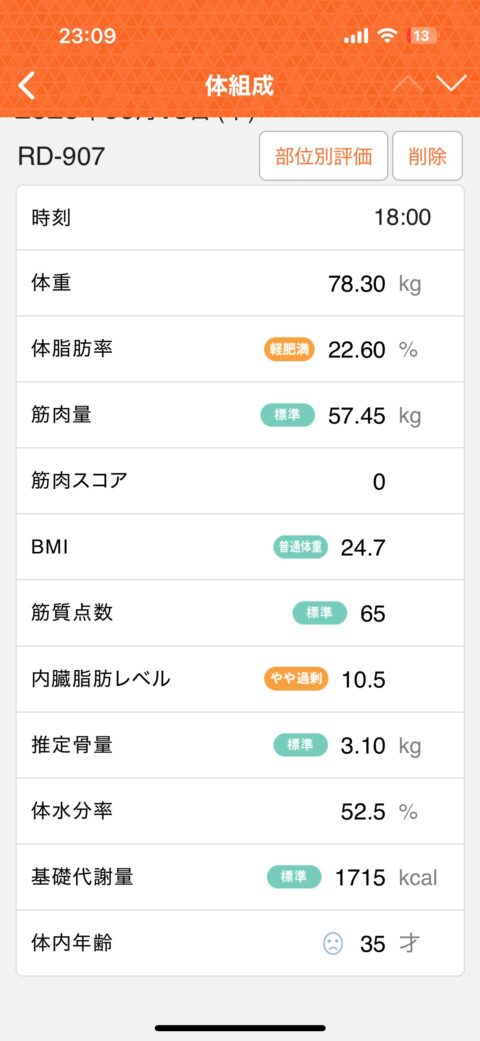Tap the back arrow in header
Screen dimensions: 480x1041
click(x=27, y=86)
